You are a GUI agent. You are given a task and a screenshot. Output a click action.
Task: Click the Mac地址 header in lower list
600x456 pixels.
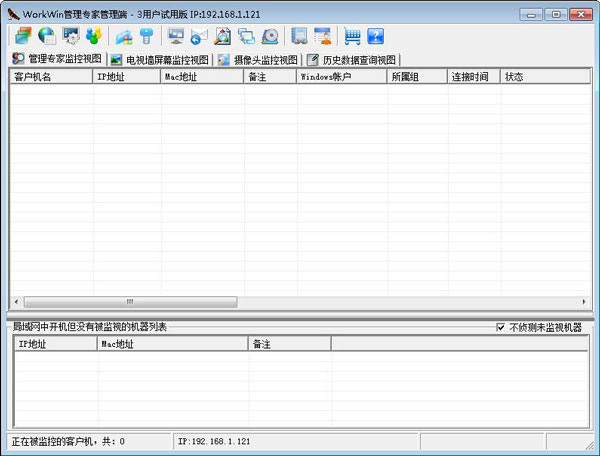click(x=172, y=343)
